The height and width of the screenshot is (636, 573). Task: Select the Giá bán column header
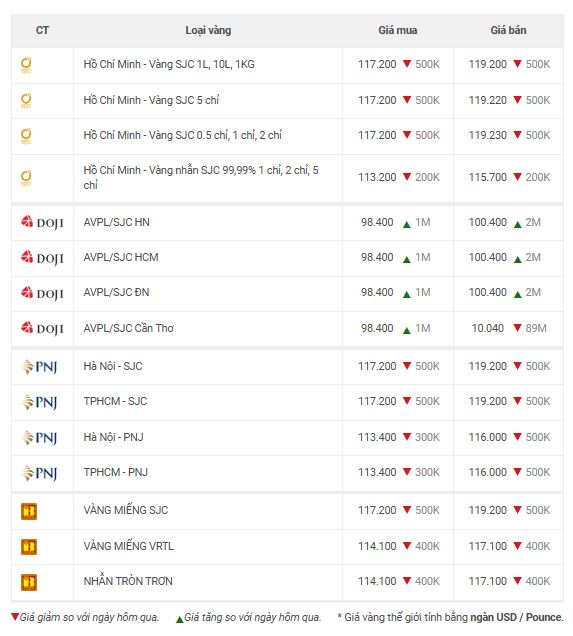(x=508, y=30)
